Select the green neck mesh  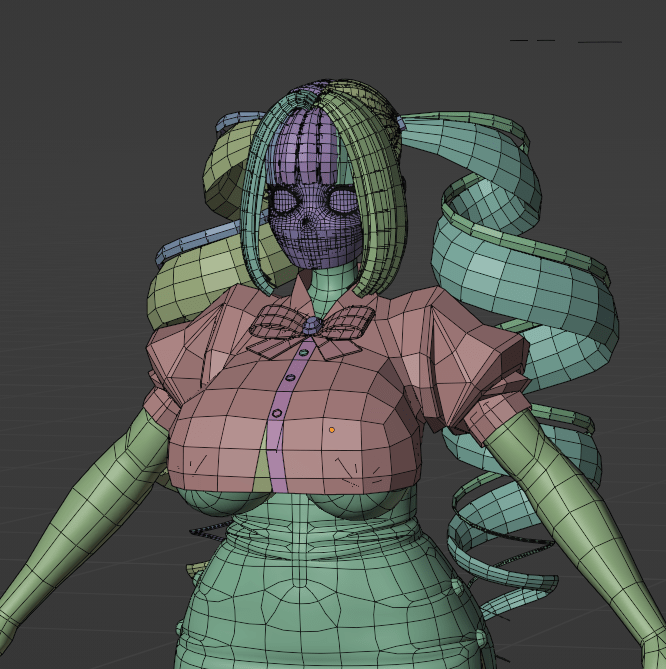point(325,283)
